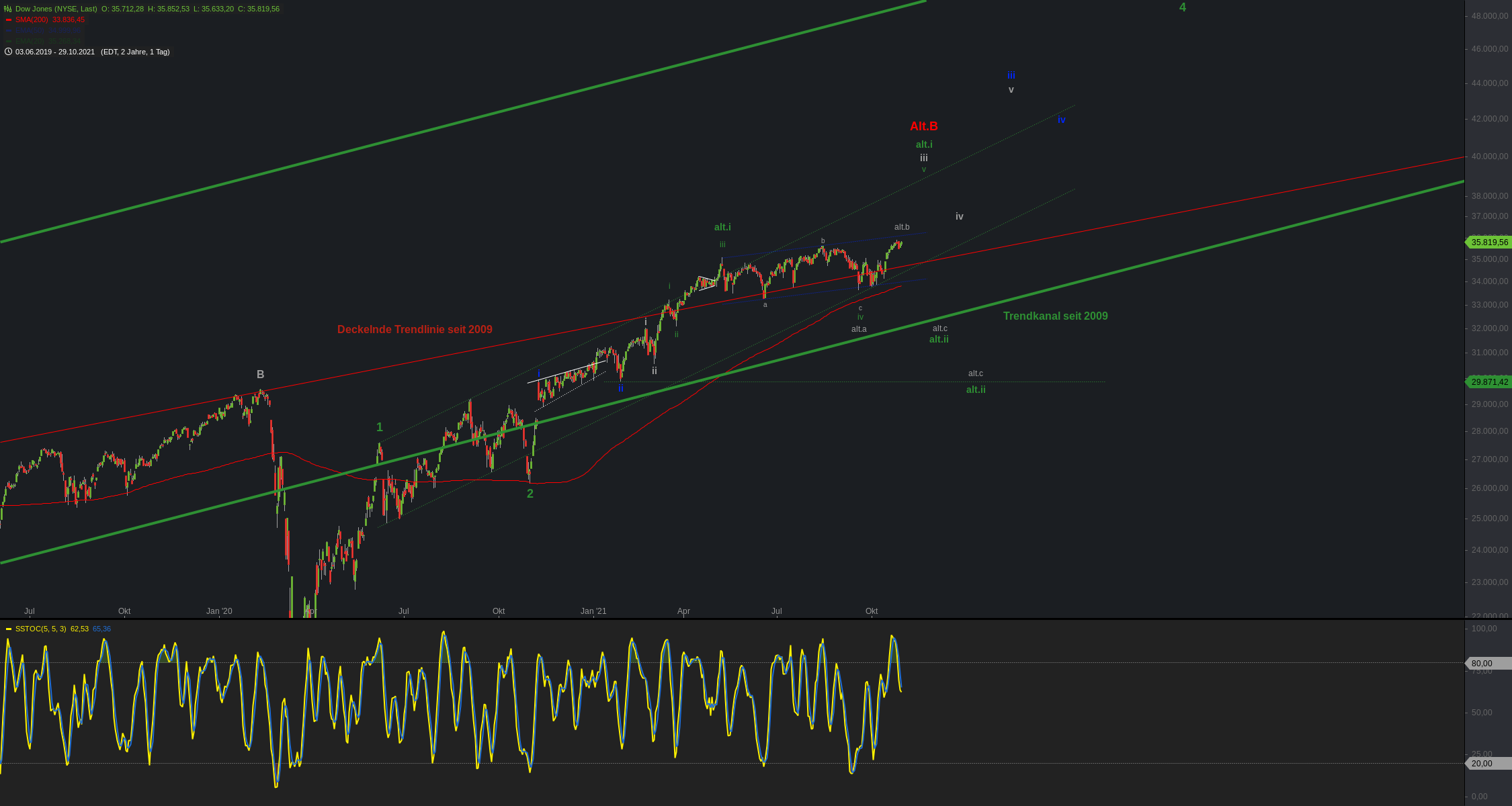
Task: Click the 'Jan '21' time axis label
Action: (x=593, y=611)
